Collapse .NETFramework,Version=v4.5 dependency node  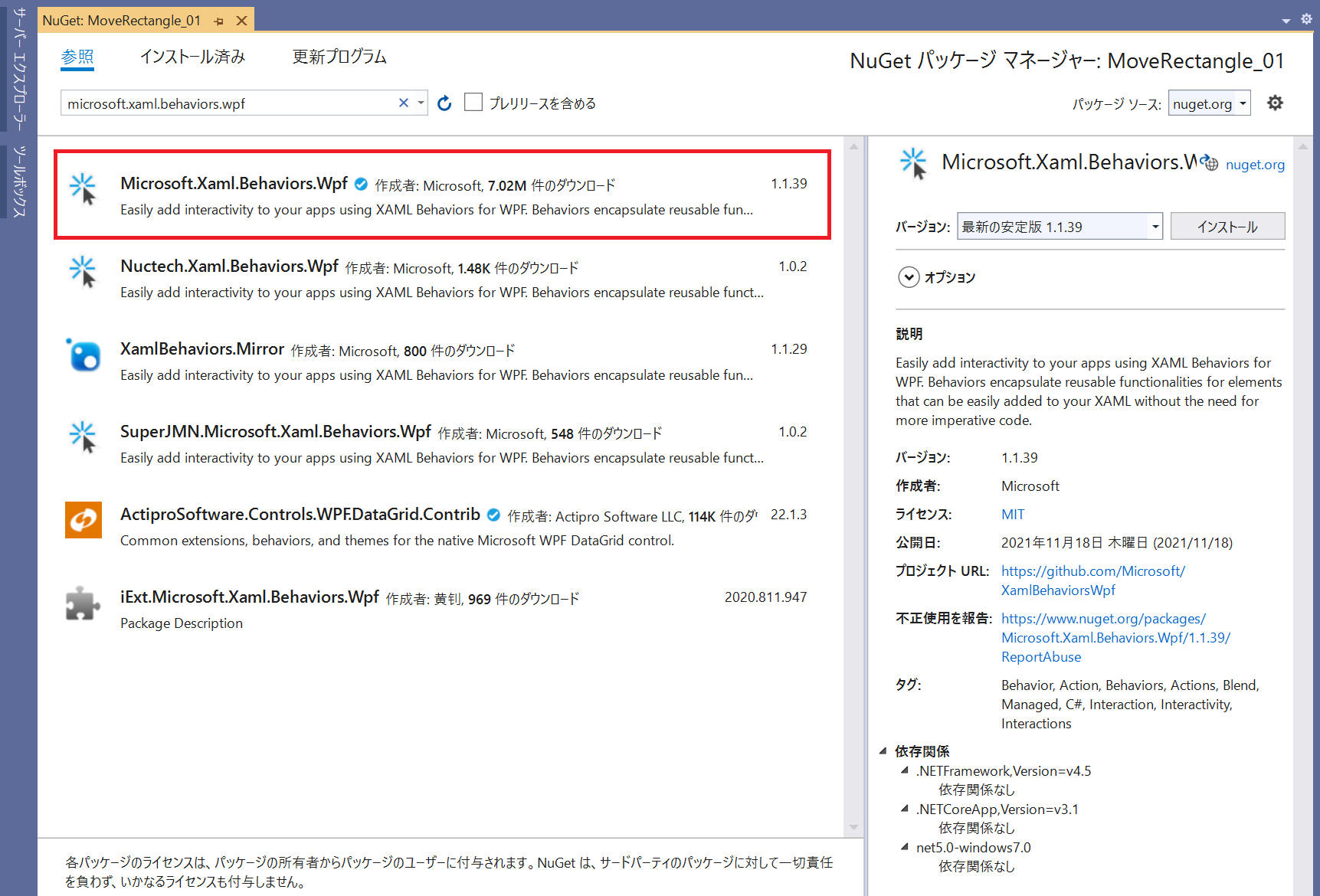[906, 770]
